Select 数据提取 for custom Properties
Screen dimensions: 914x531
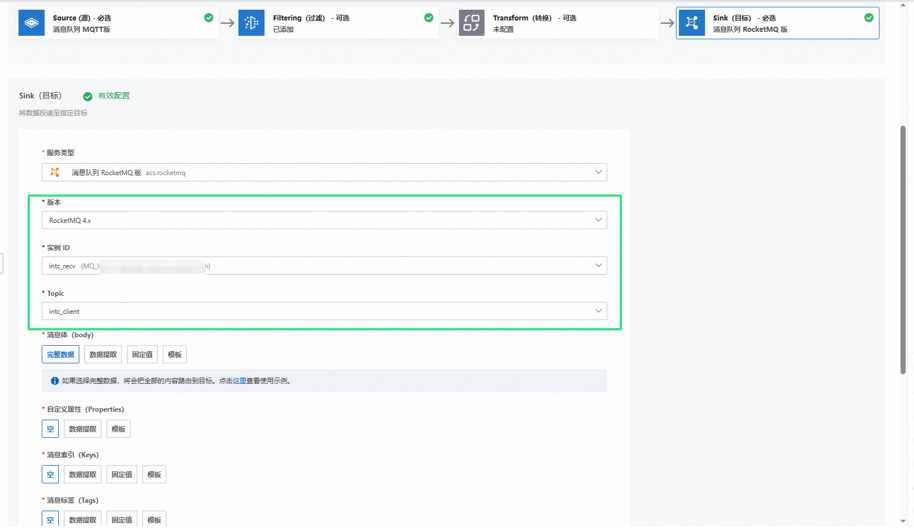[x=83, y=429]
